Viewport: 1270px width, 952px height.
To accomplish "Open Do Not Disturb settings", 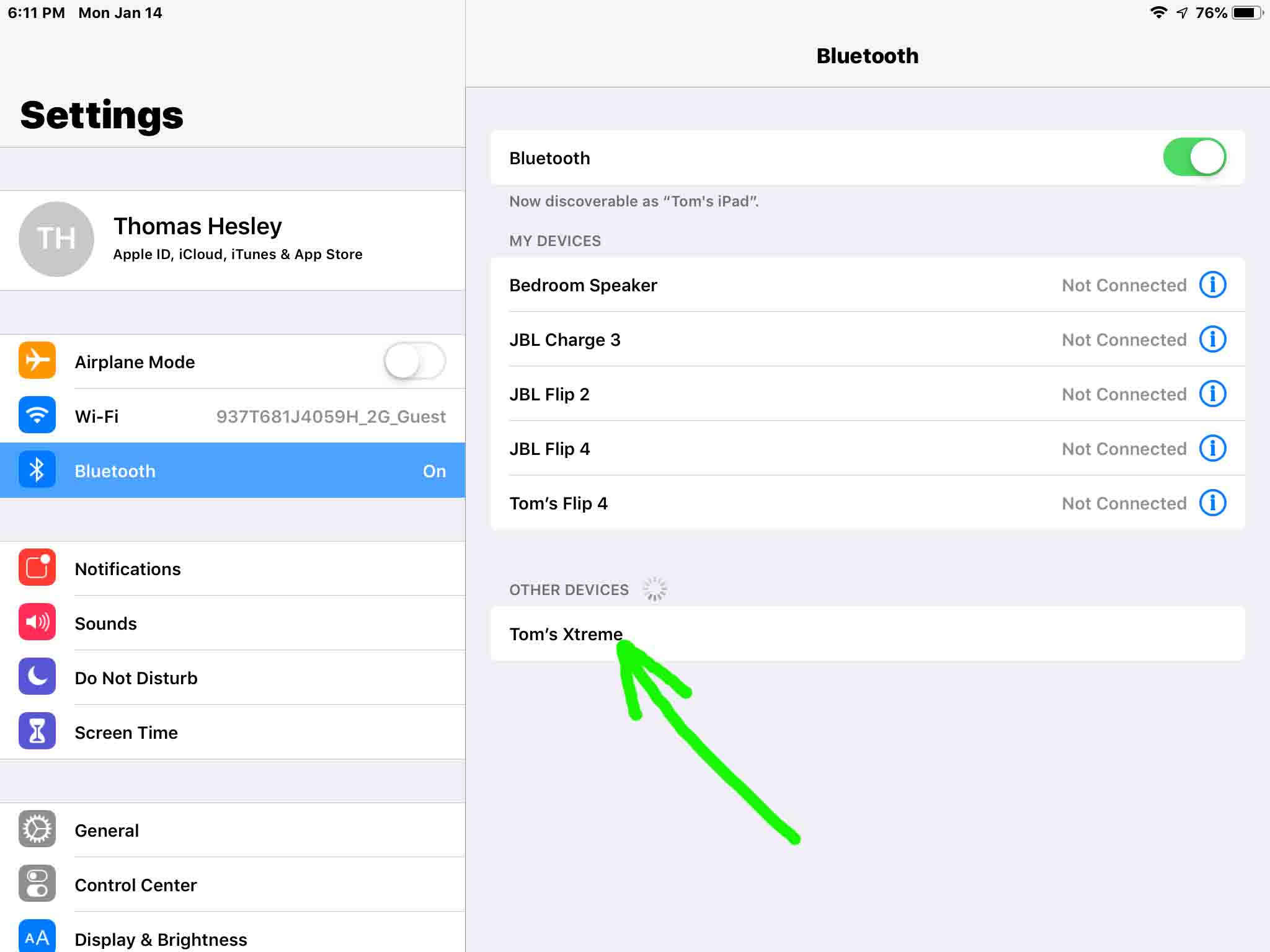I will [x=233, y=677].
